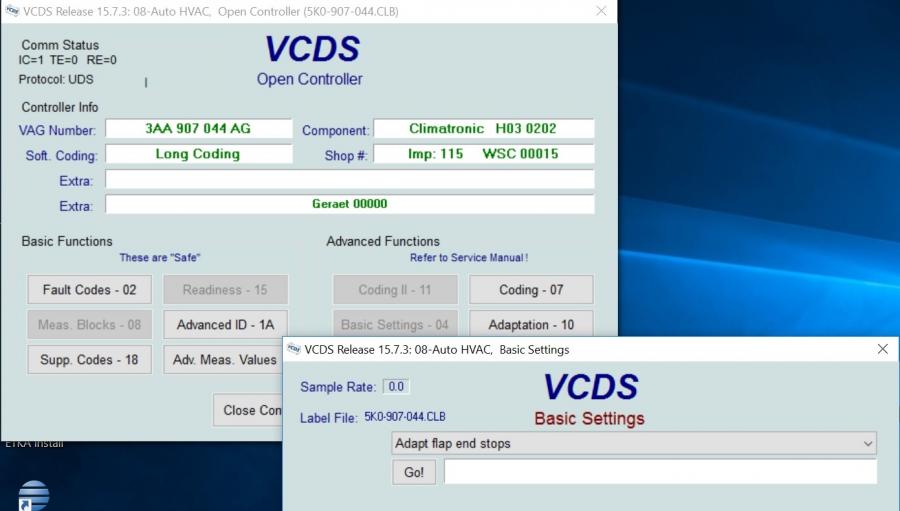This screenshot has height=511, width=900.
Task: Open Coding - 07 function
Action: coord(531,289)
